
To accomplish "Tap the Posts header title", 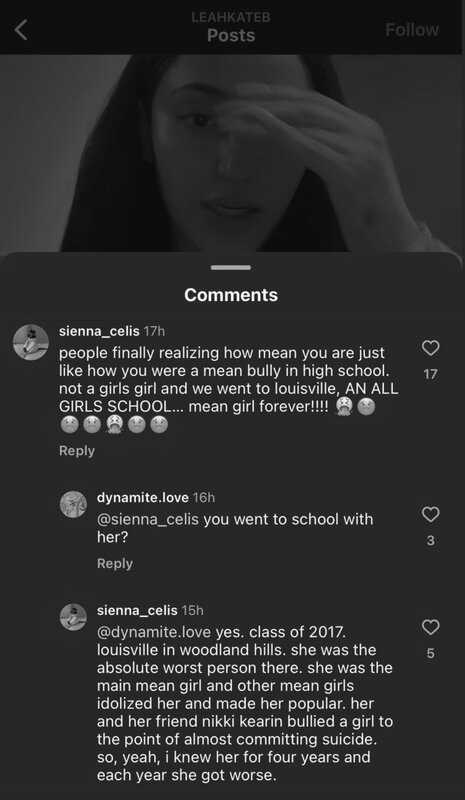I will click(231, 35).
